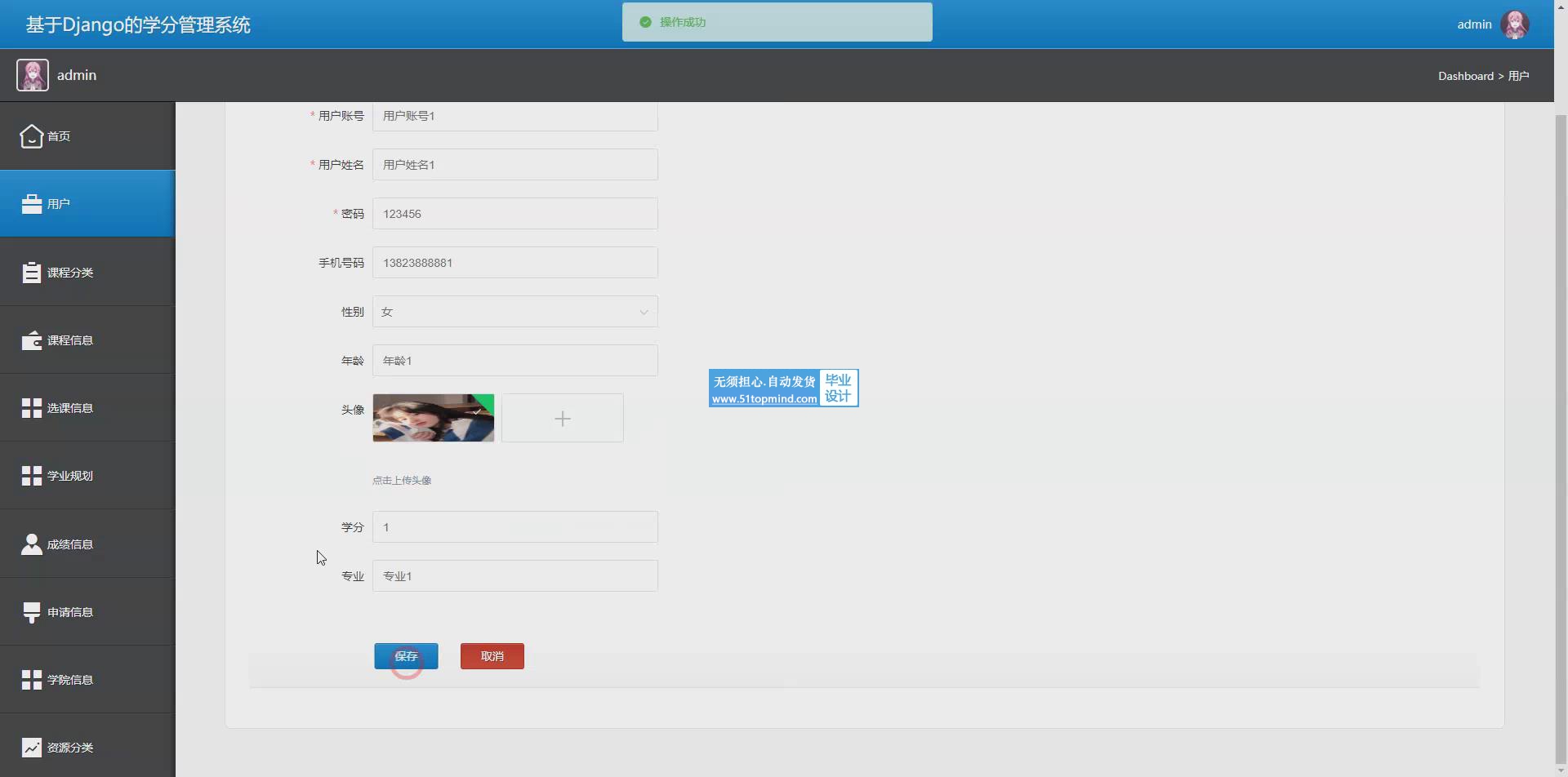This screenshot has width=1568, height=777.
Task: Click the grid icon for 选课信息
Action: (32, 408)
